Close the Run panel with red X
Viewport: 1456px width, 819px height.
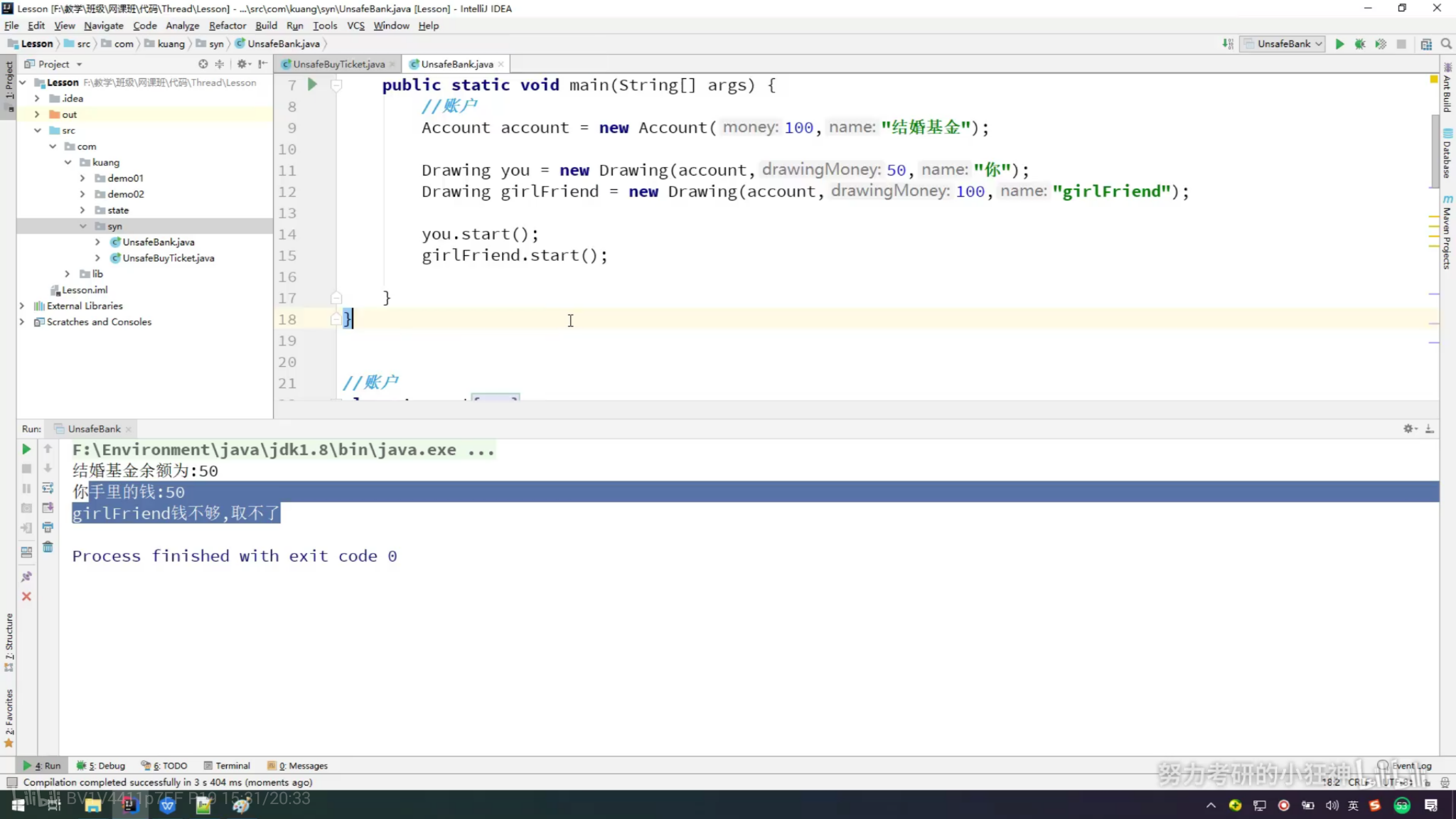click(26, 596)
